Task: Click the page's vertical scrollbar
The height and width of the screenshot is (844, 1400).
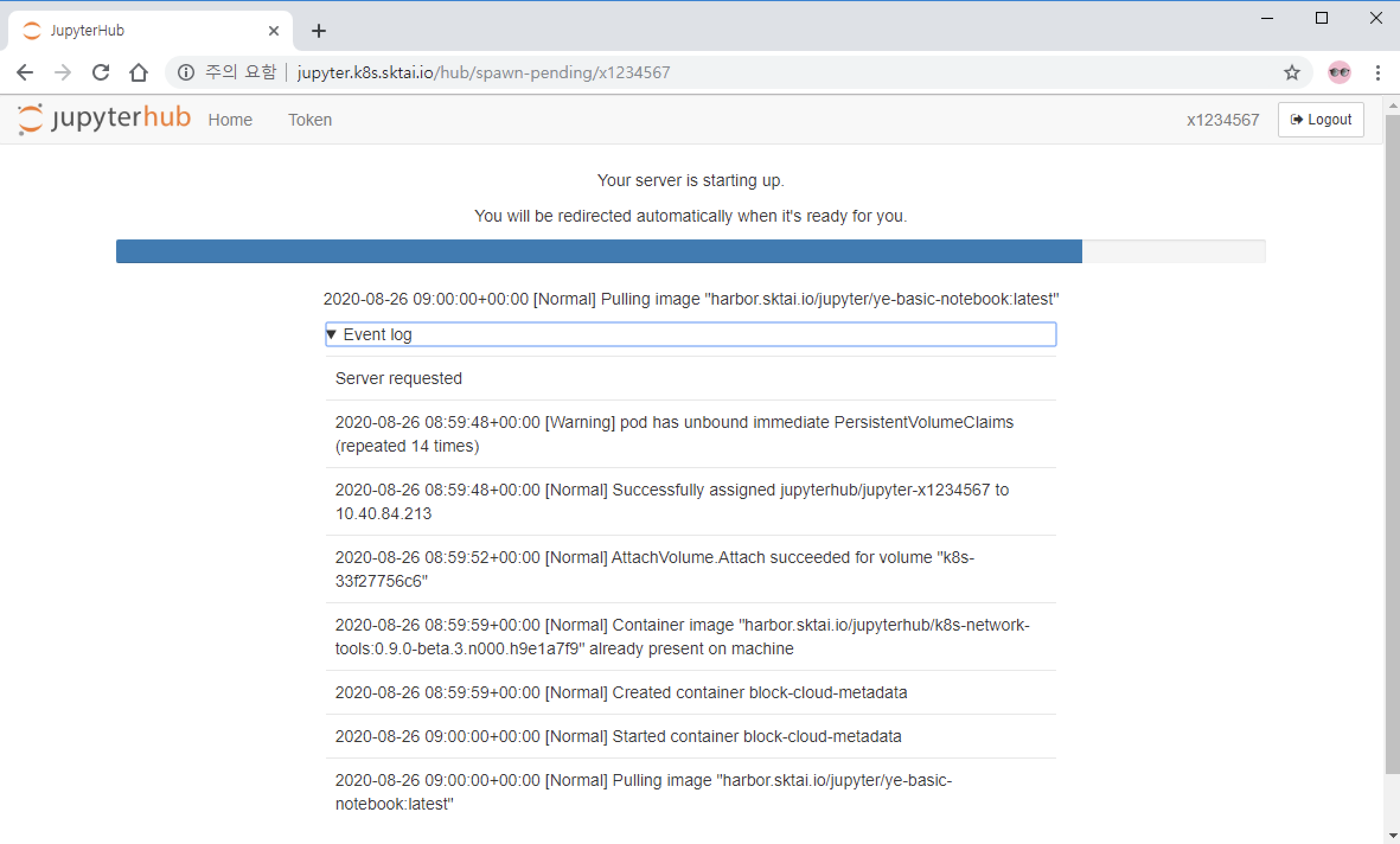Action: [x=1392, y=445]
